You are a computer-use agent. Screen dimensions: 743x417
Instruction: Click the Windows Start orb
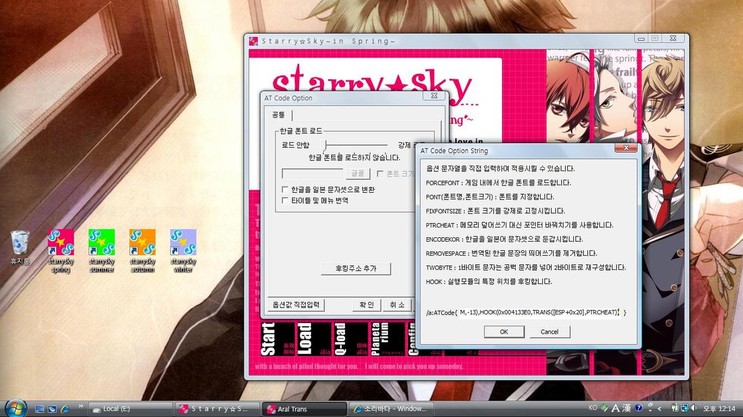(x=15, y=408)
